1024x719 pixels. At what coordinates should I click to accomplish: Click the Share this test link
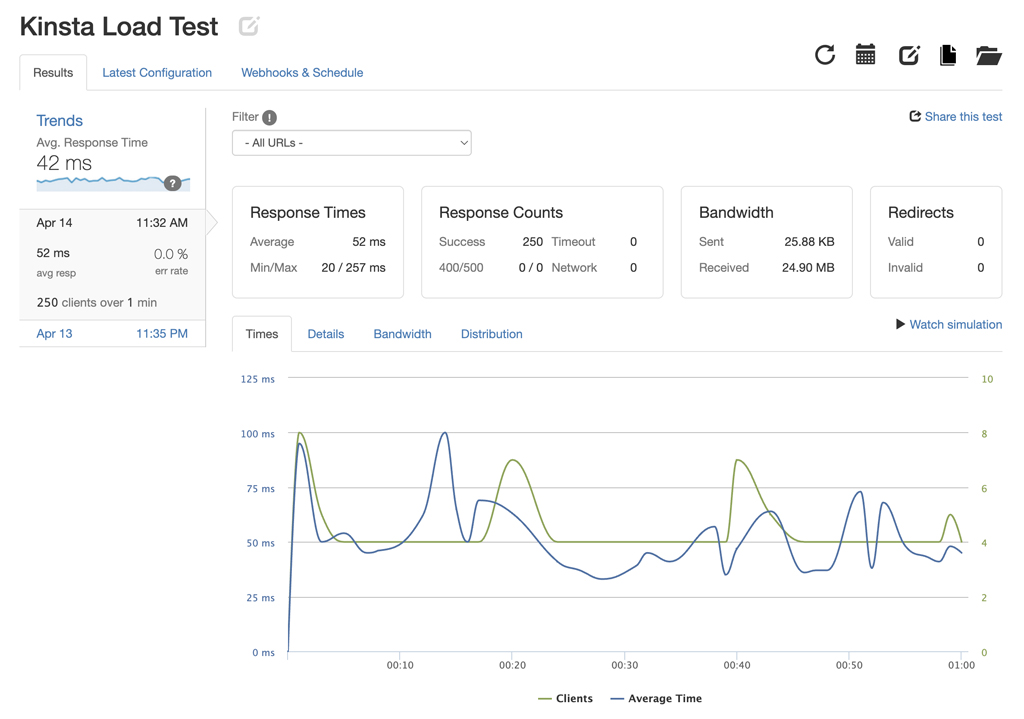click(x=955, y=116)
